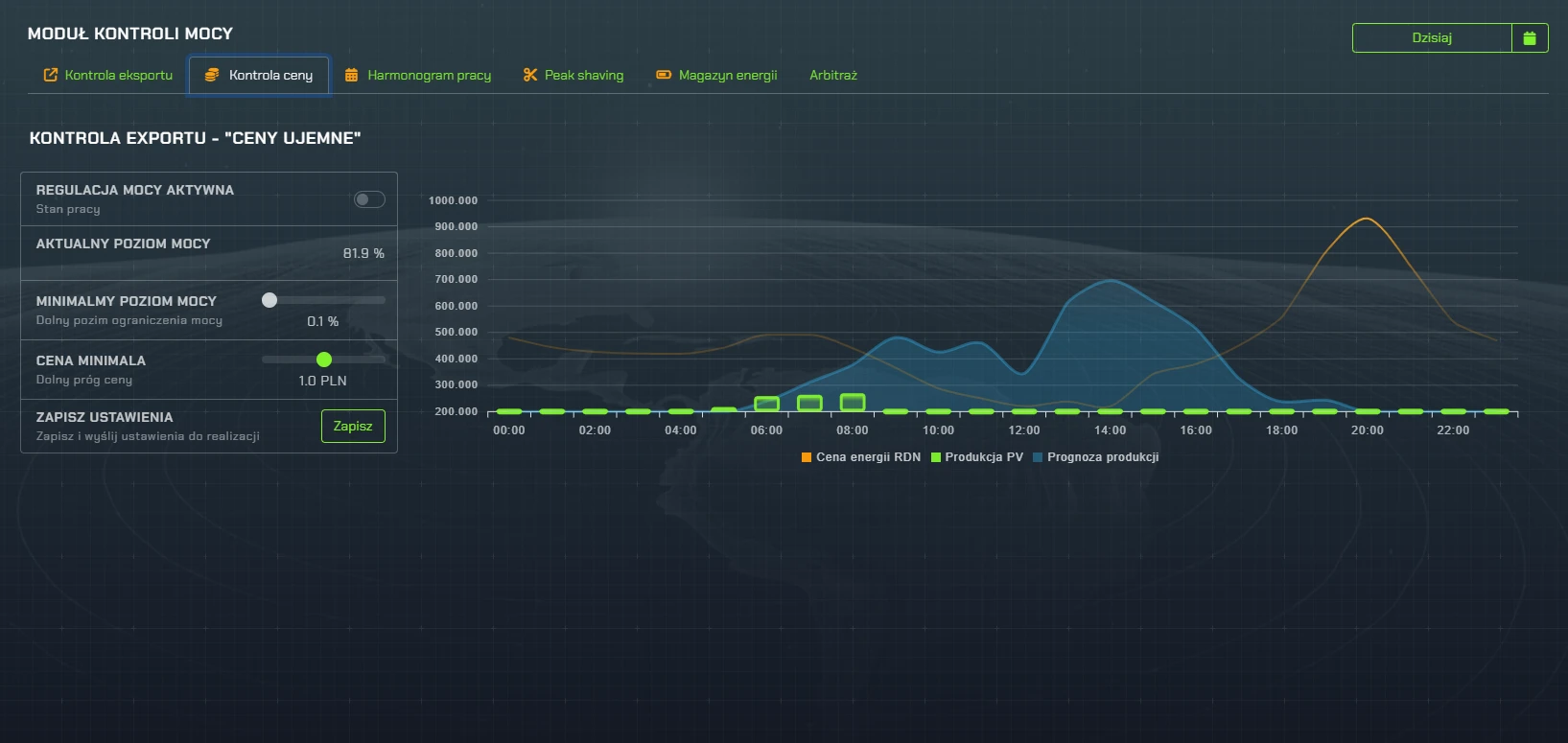Click the MODUŁ KONTROLI MOCY title
Image resolution: width=1568 pixels, height=743 pixels.
click(x=130, y=34)
